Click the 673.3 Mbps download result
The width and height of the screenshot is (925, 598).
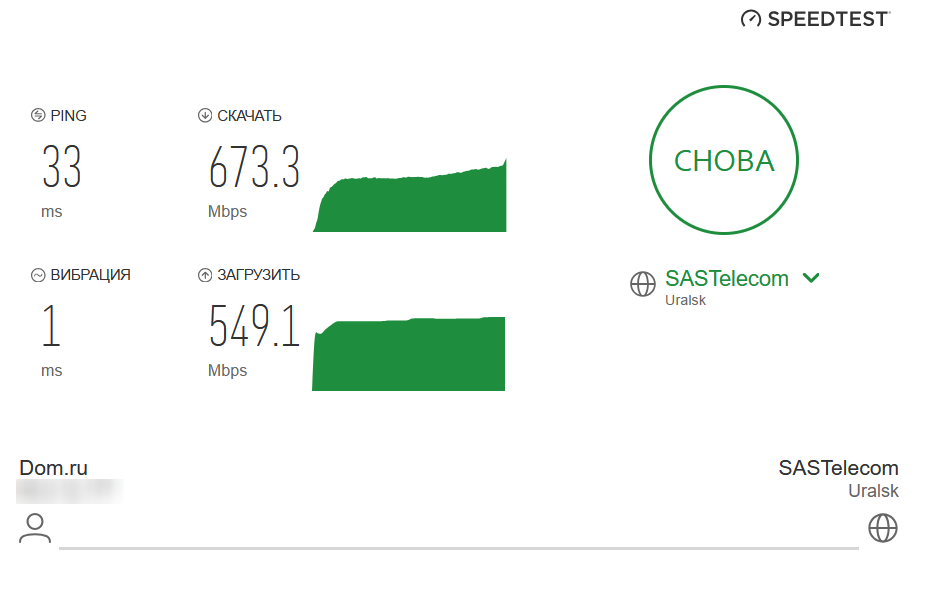click(x=254, y=167)
